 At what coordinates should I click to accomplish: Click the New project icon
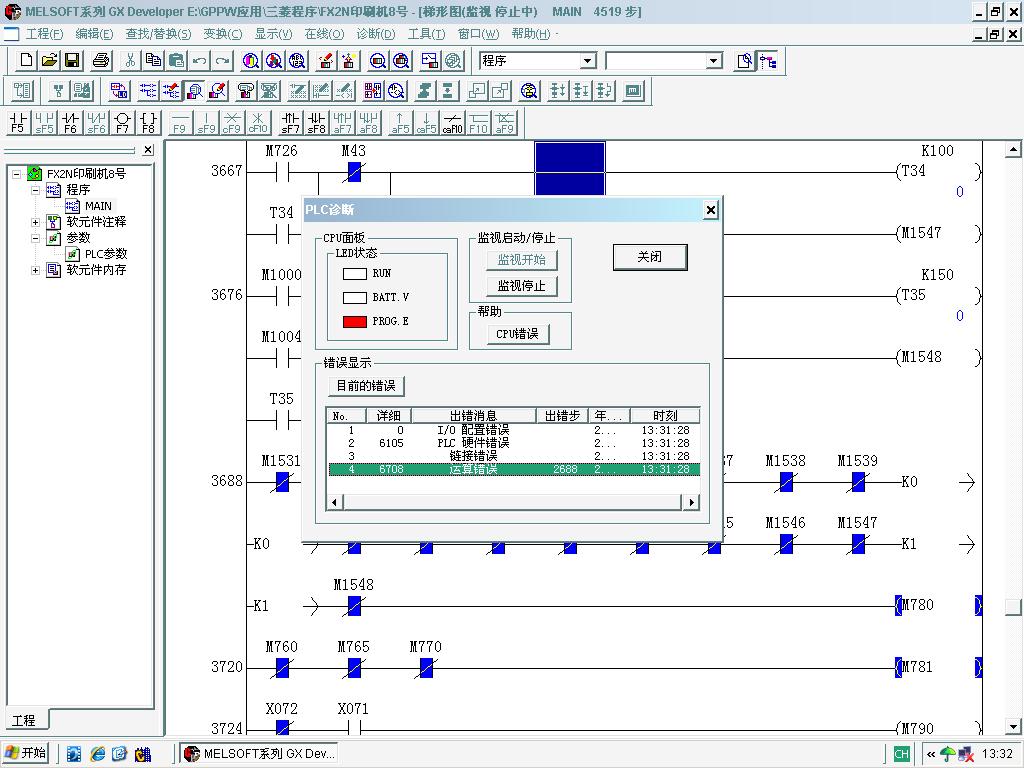[27, 61]
